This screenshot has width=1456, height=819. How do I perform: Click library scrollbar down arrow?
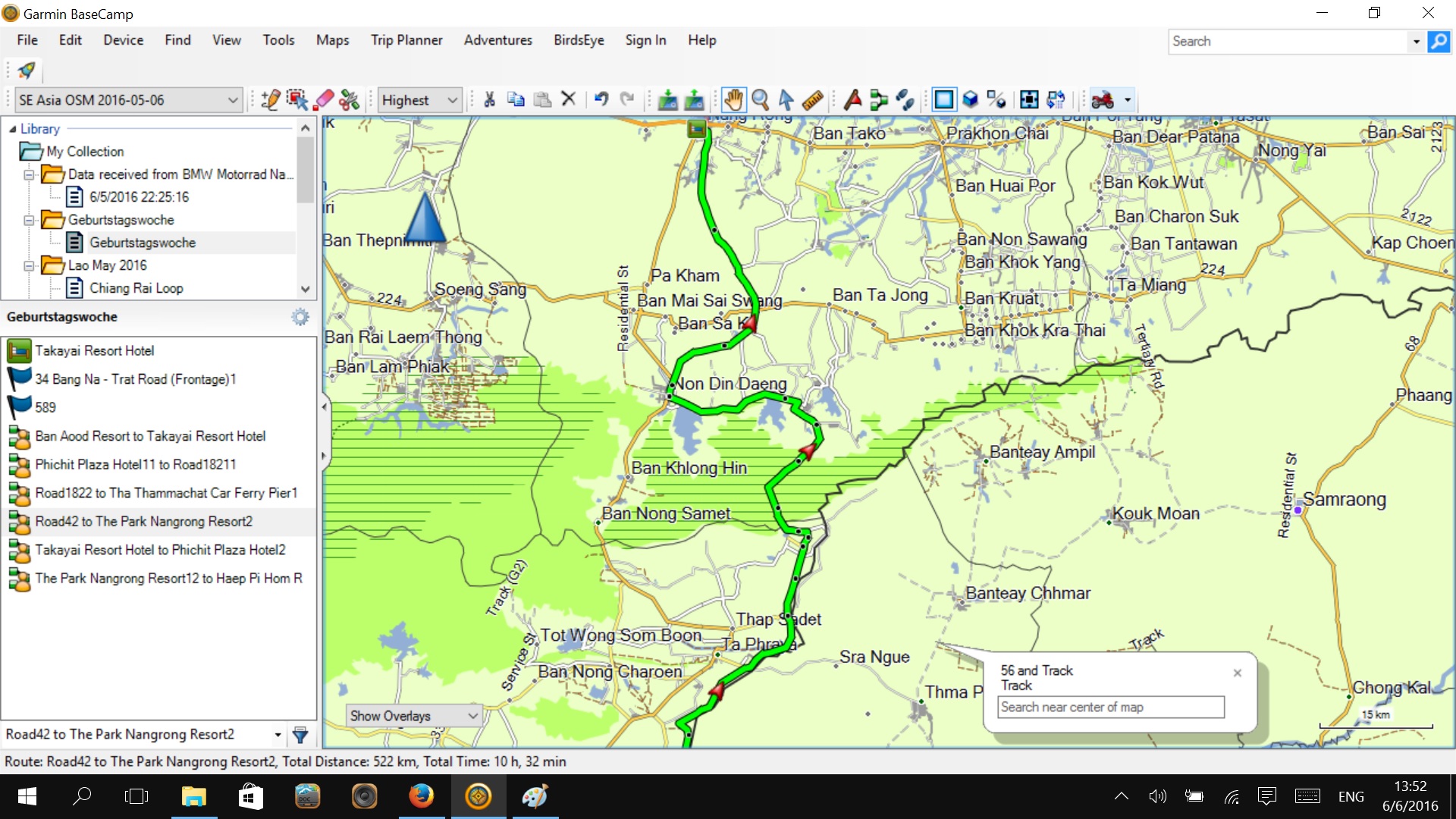click(305, 289)
